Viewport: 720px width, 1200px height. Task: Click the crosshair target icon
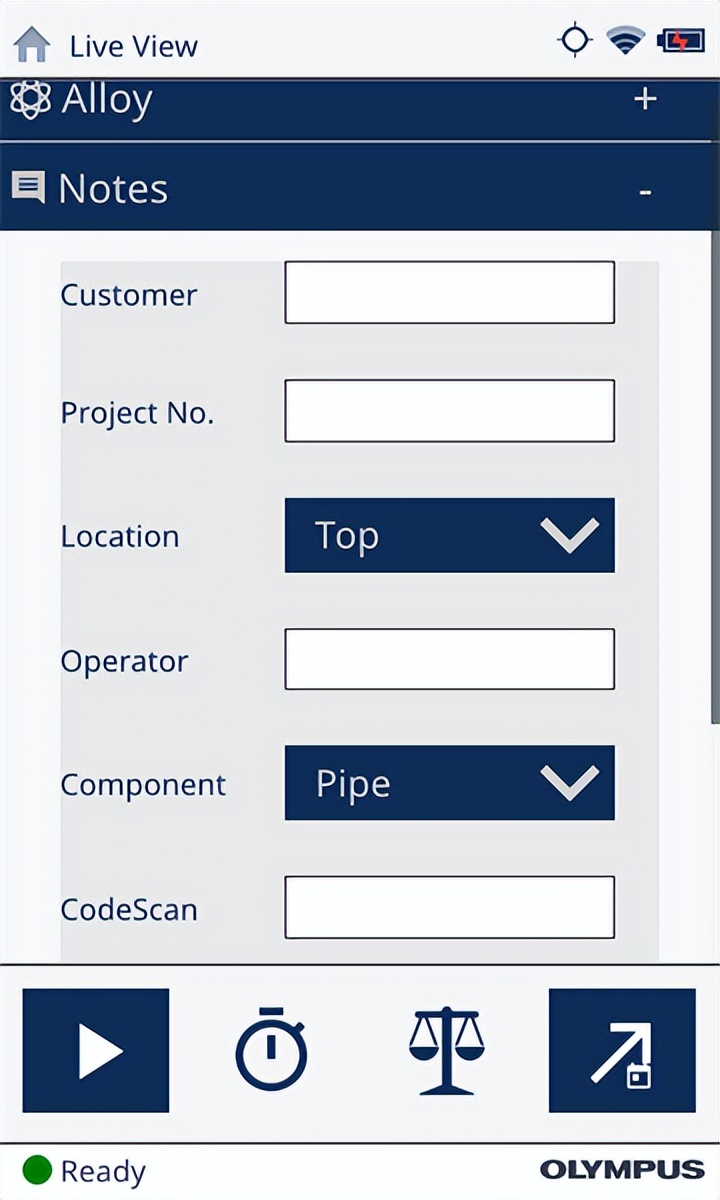tap(575, 41)
